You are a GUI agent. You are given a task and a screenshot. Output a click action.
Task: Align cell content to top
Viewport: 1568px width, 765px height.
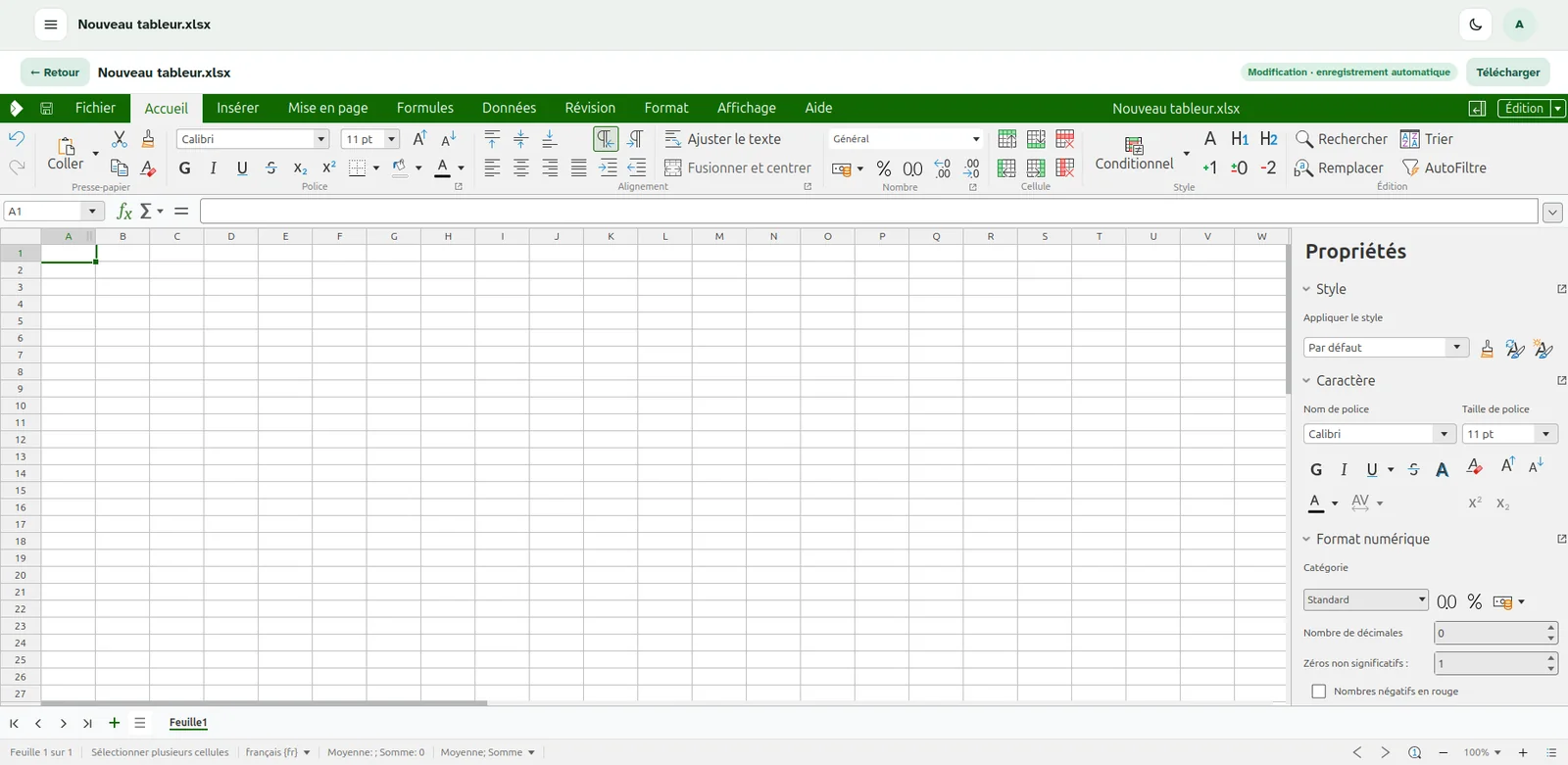coord(492,139)
